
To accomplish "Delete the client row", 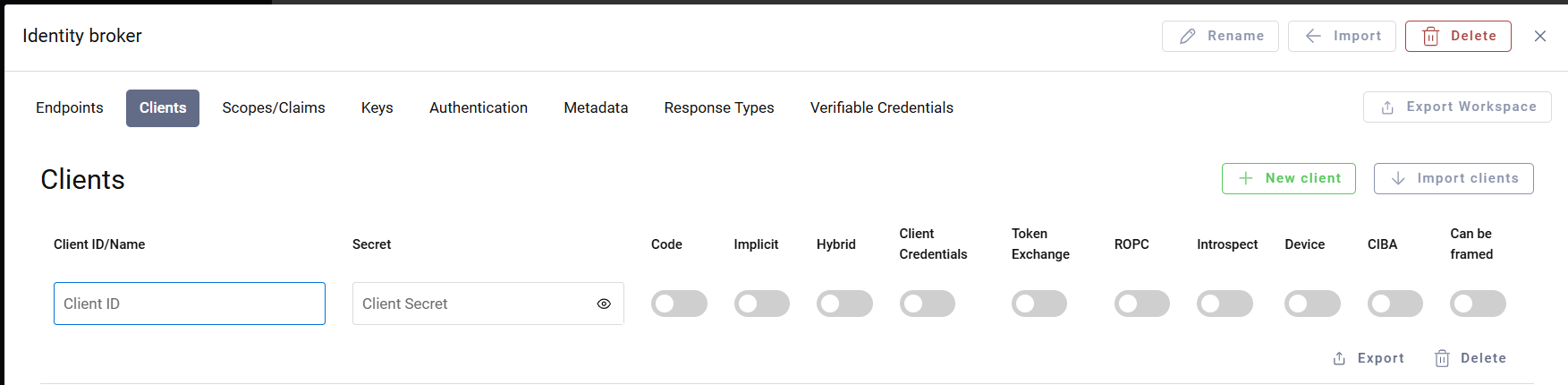I will [x=1471, y=358].
